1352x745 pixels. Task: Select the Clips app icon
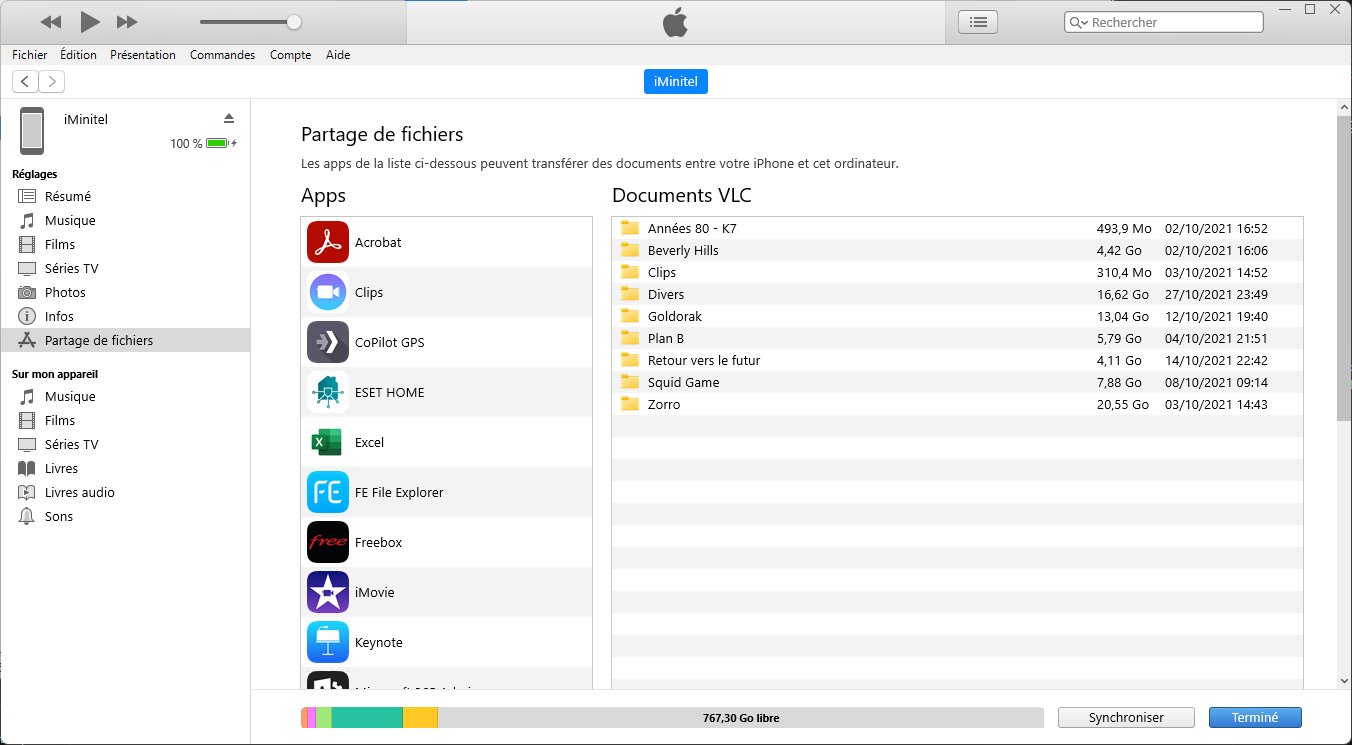pos(328,292)
